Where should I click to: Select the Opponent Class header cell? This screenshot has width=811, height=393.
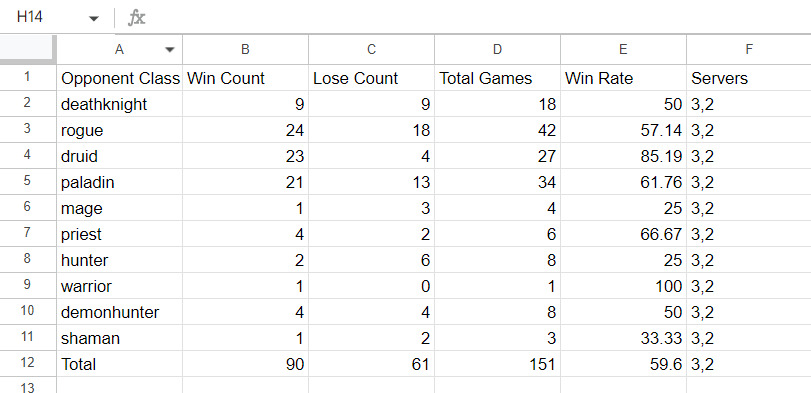pos(119,78)
